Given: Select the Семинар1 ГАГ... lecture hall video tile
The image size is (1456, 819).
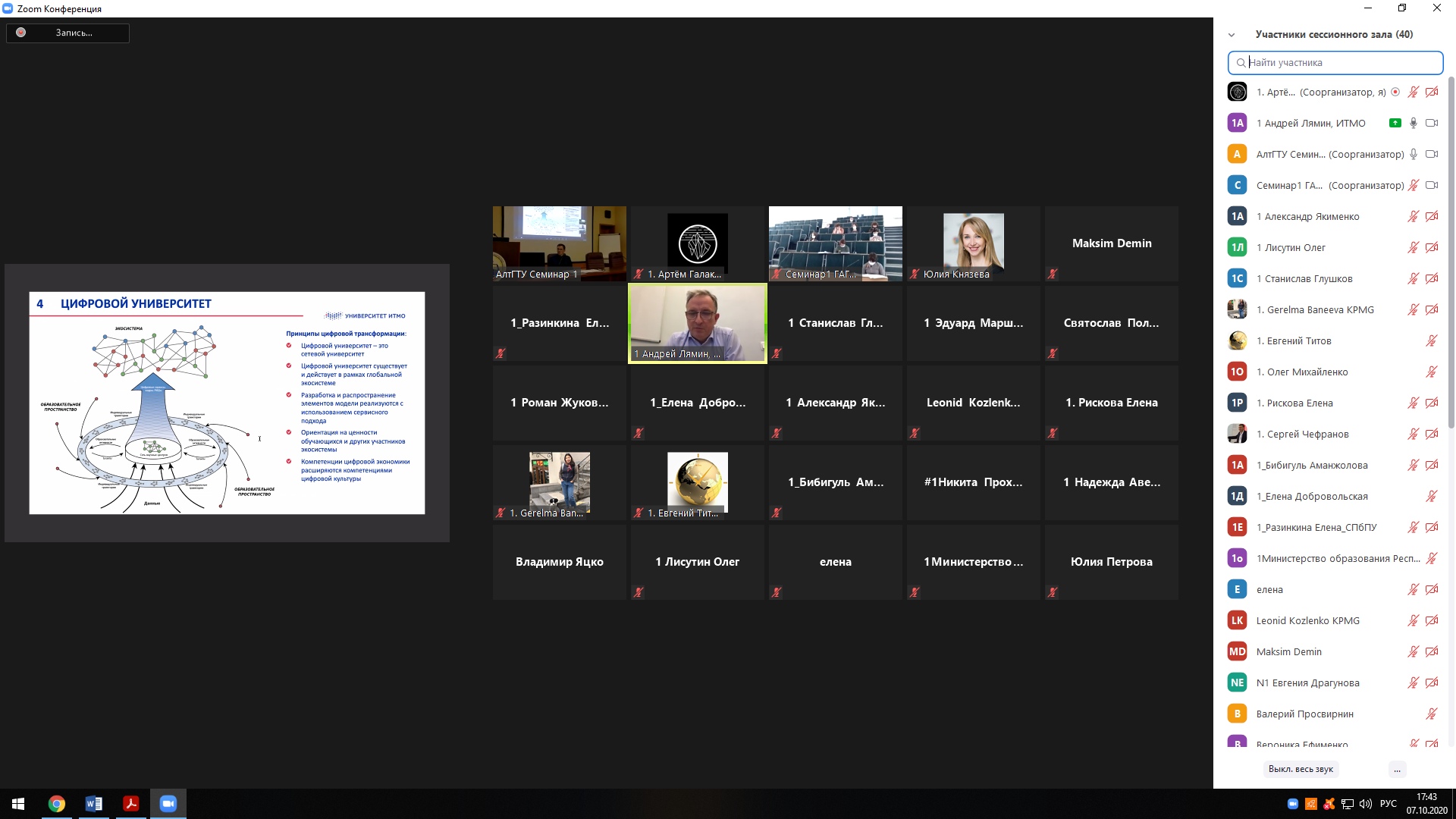Looking at the screenshot, I should 836,243.
